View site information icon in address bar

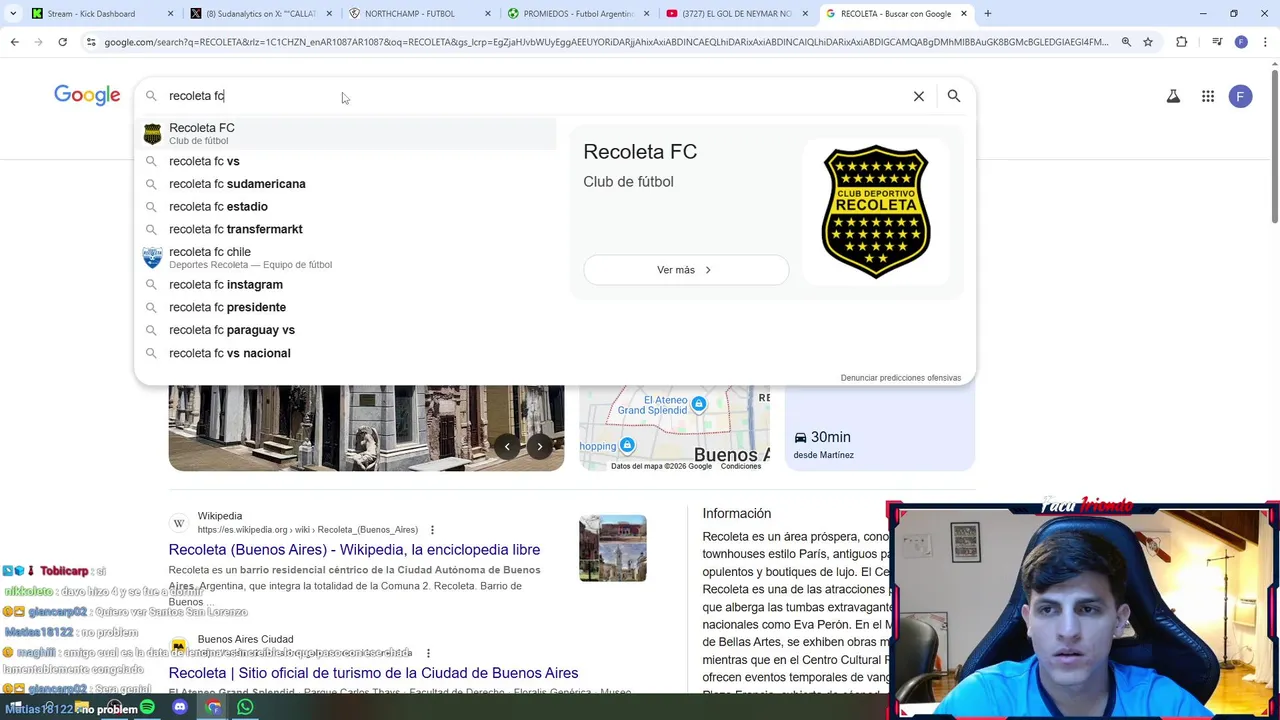(x=91, y=42)
